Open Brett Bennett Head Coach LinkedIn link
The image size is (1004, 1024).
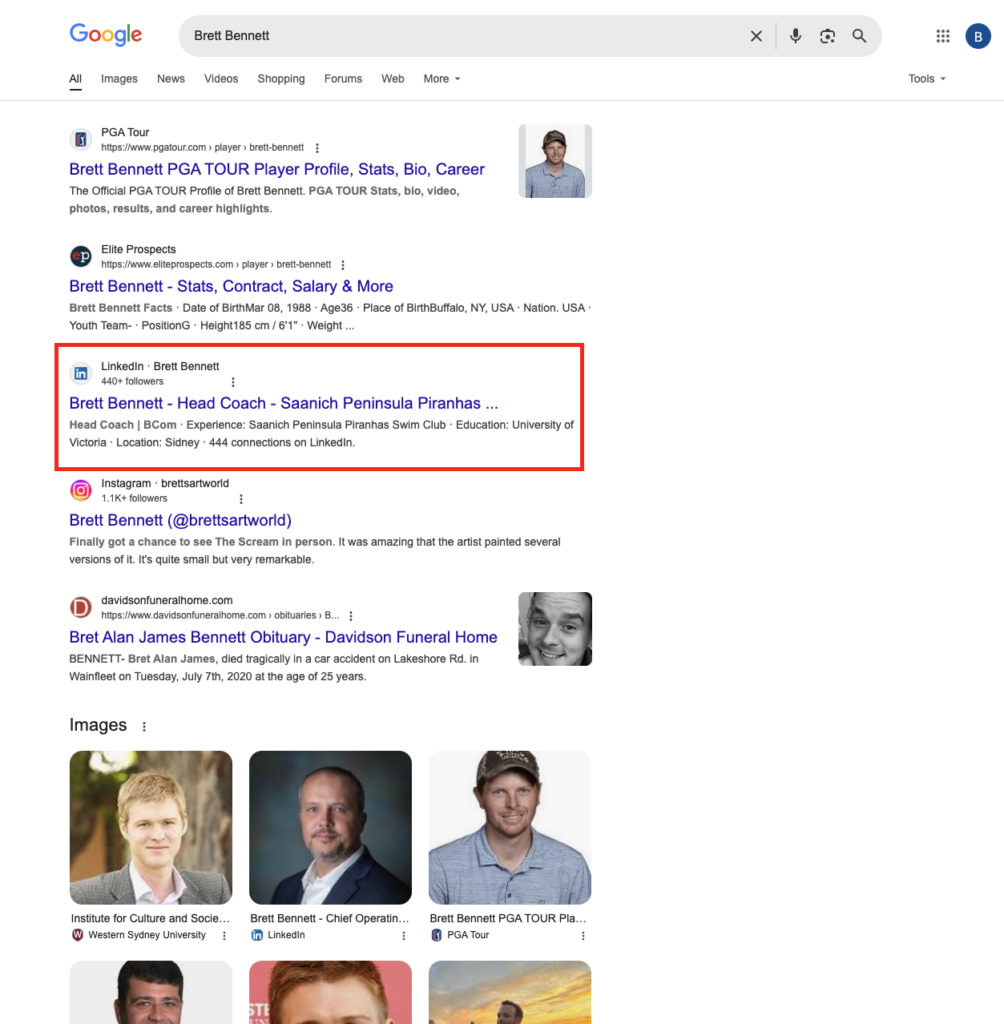(x=283, y=404)
